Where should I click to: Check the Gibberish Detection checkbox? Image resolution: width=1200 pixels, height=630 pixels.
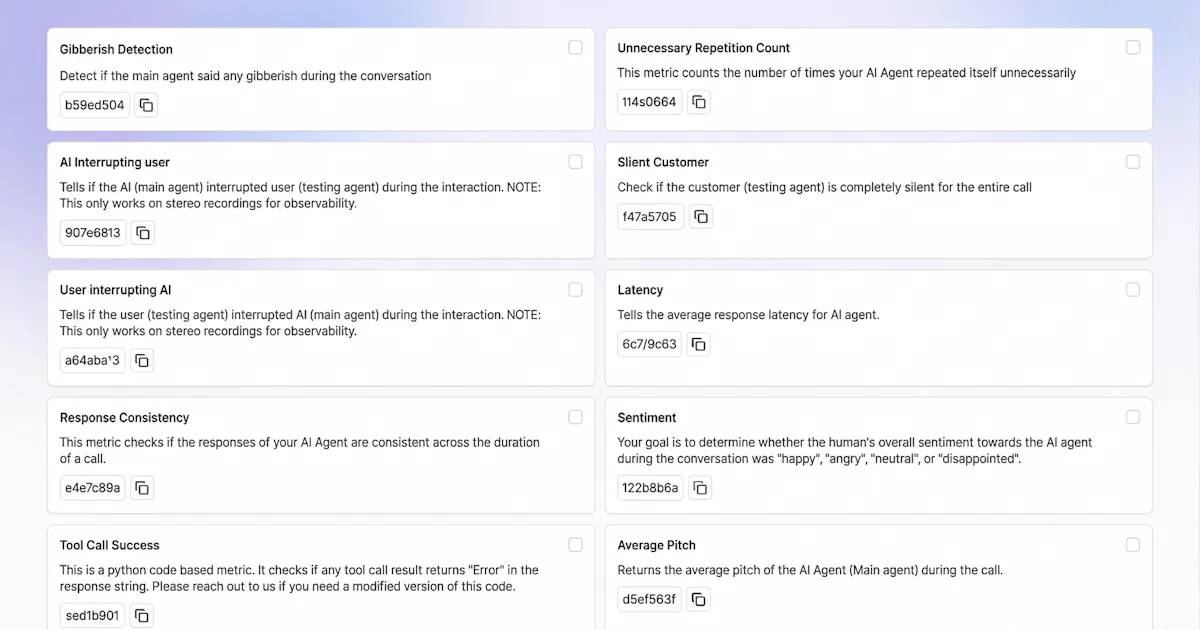click(x=575, y=48)
